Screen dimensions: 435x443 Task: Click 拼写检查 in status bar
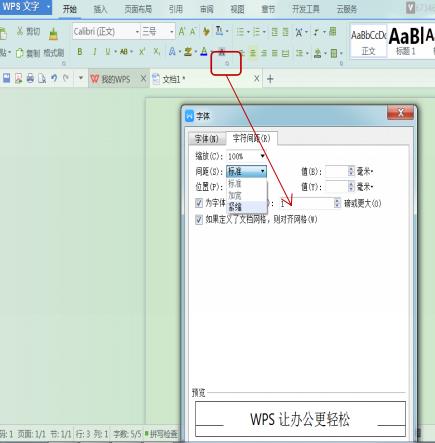pyautogui.click(x=161, y=434)
